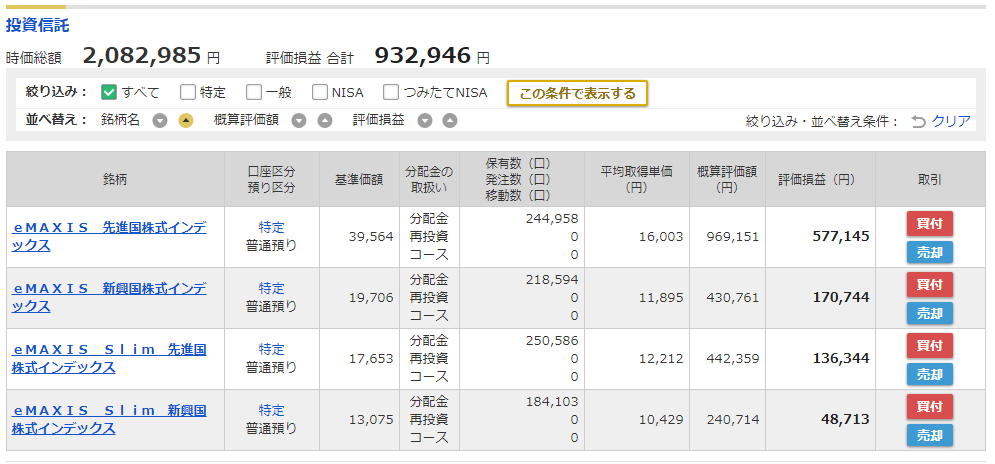
Task: Click 売却 for eMAXIS 新興国株式インデックス
Action: pyautogui.click(x=930, y=314)
